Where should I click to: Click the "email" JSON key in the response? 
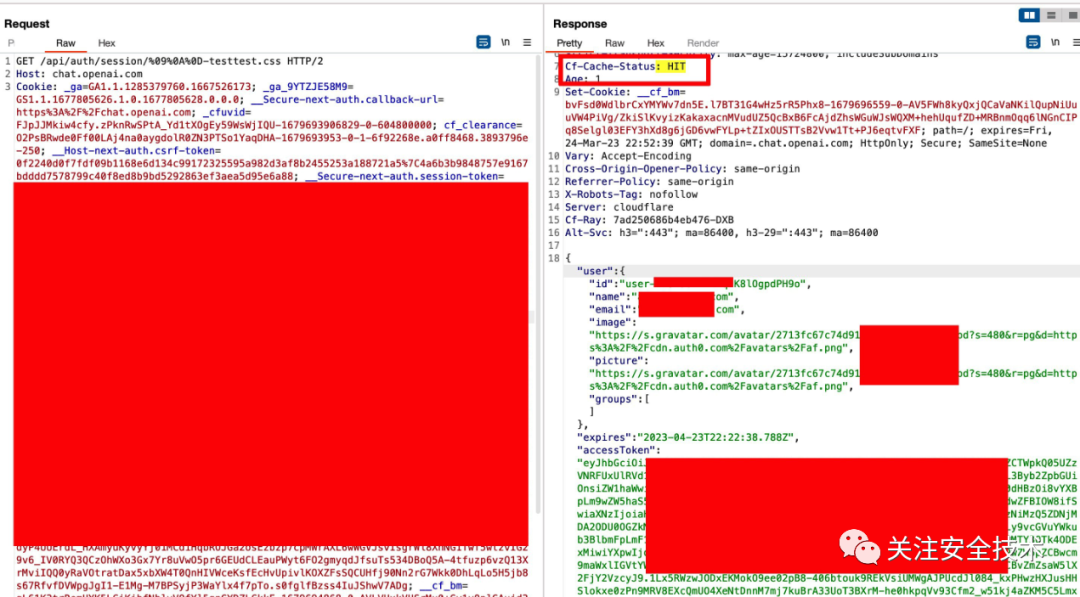coord(611,310)
